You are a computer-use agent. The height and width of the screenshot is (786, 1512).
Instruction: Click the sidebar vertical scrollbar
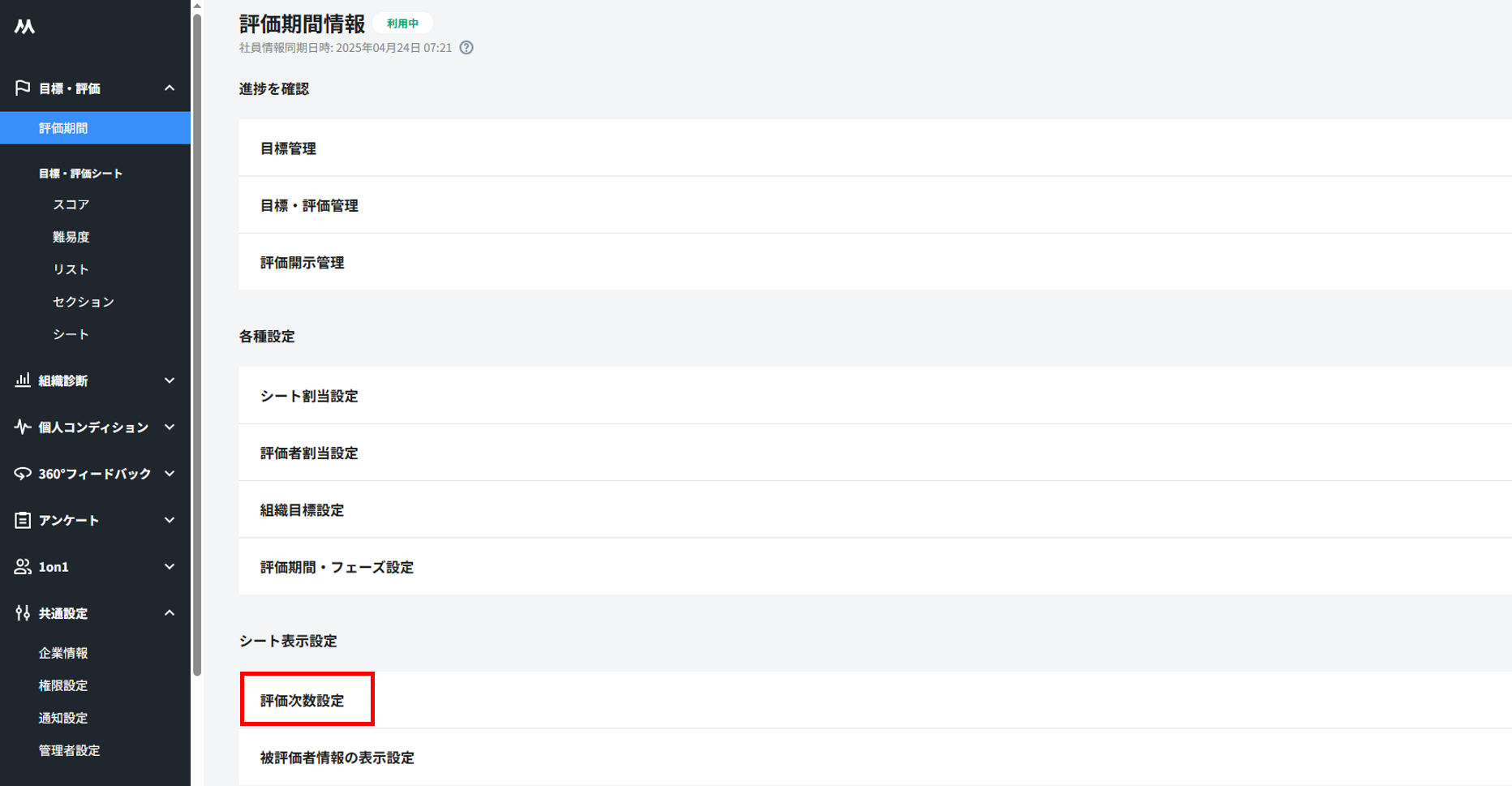[197, 341]
